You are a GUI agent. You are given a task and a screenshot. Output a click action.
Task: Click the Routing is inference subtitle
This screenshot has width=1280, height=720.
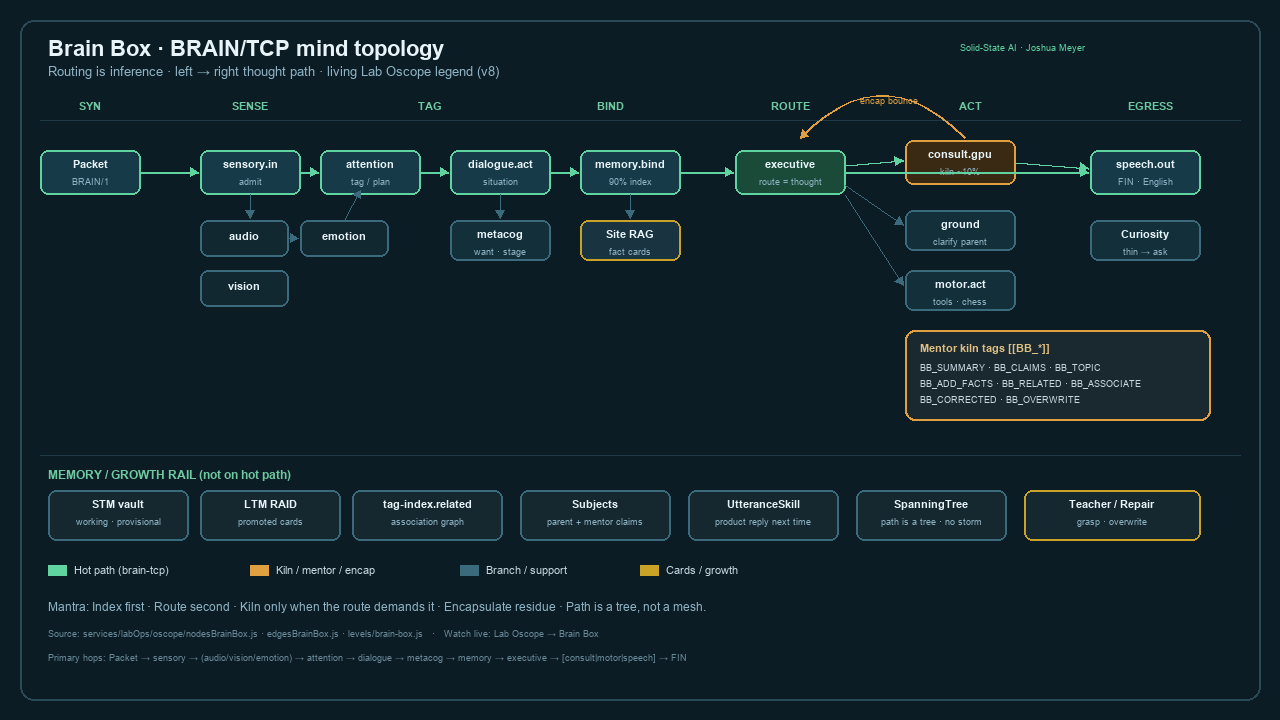274,72
